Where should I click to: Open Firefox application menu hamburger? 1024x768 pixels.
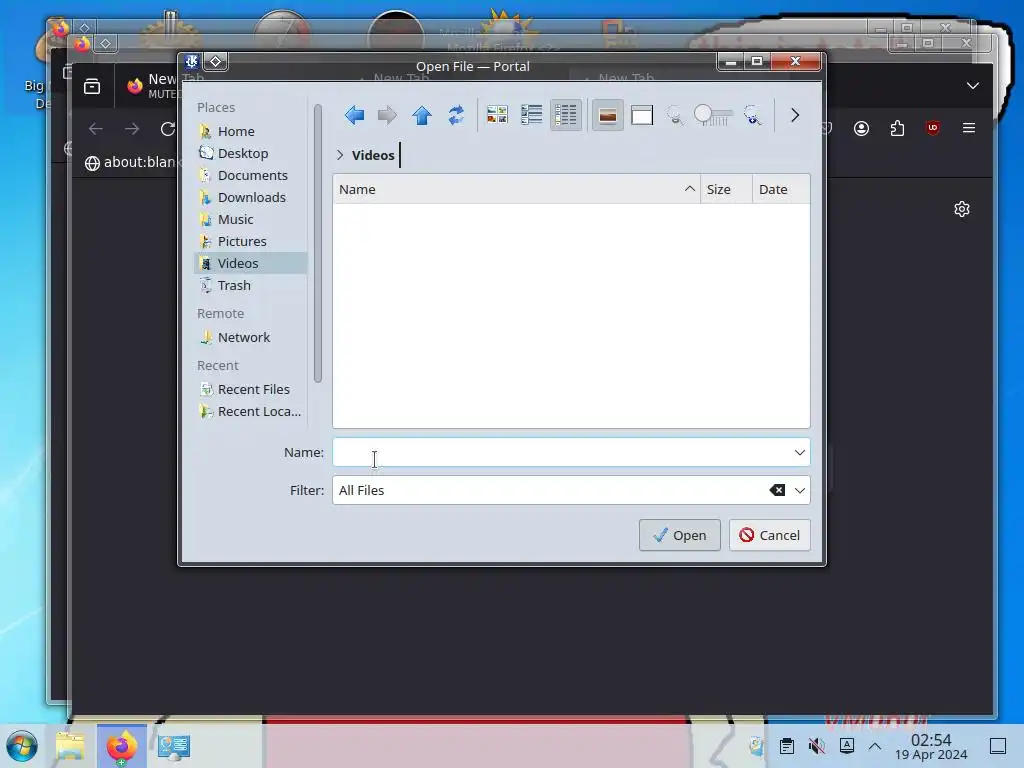[968, 128]
